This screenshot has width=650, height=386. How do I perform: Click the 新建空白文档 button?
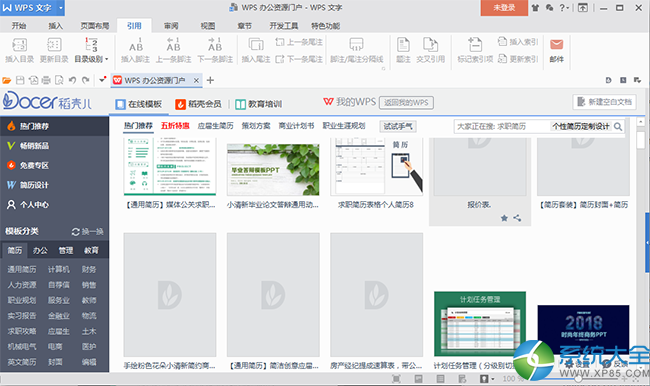[x=604, y=102]
